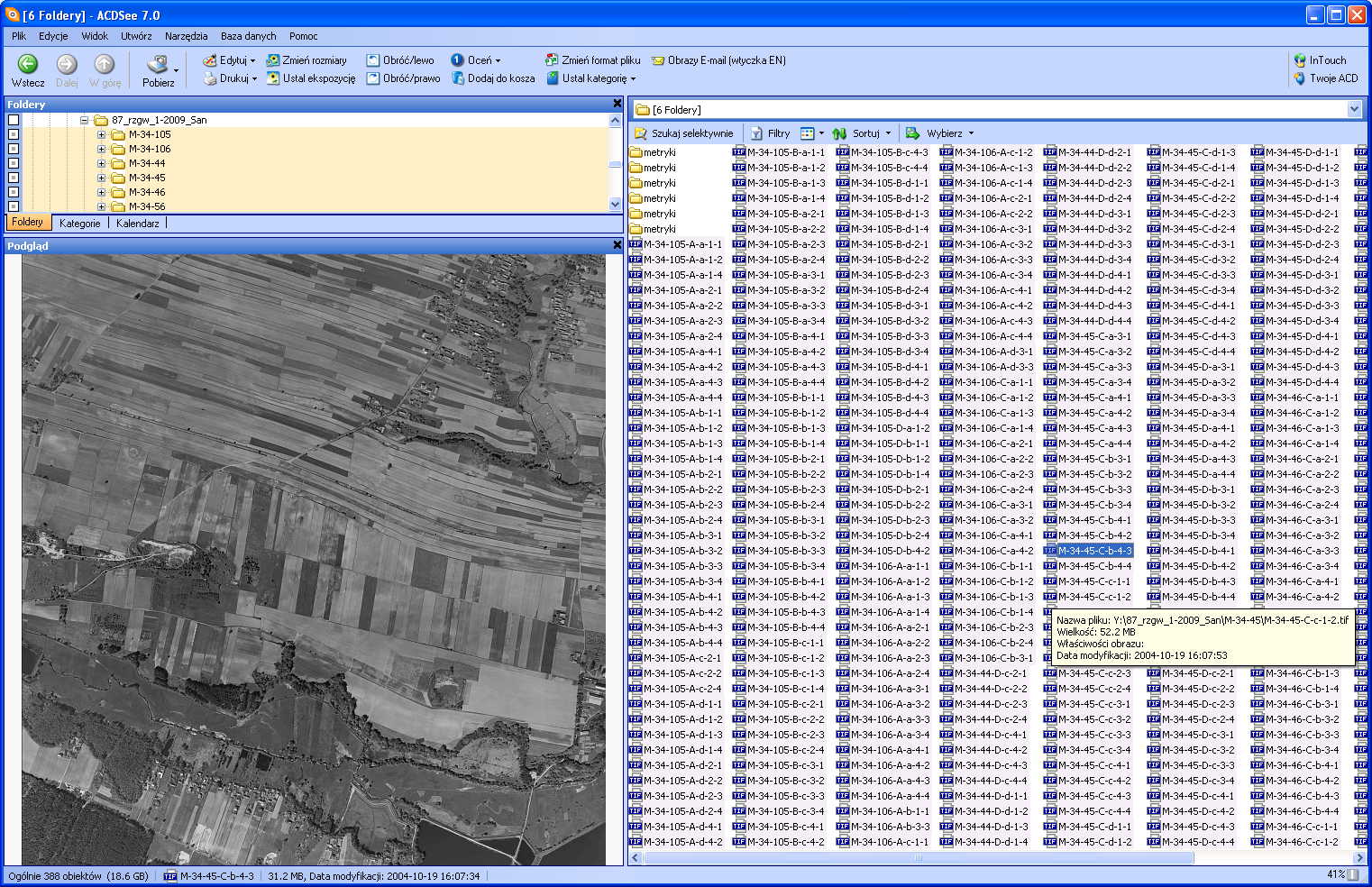
Task: Click the Drukuj print tool
Action: point(230,78)
